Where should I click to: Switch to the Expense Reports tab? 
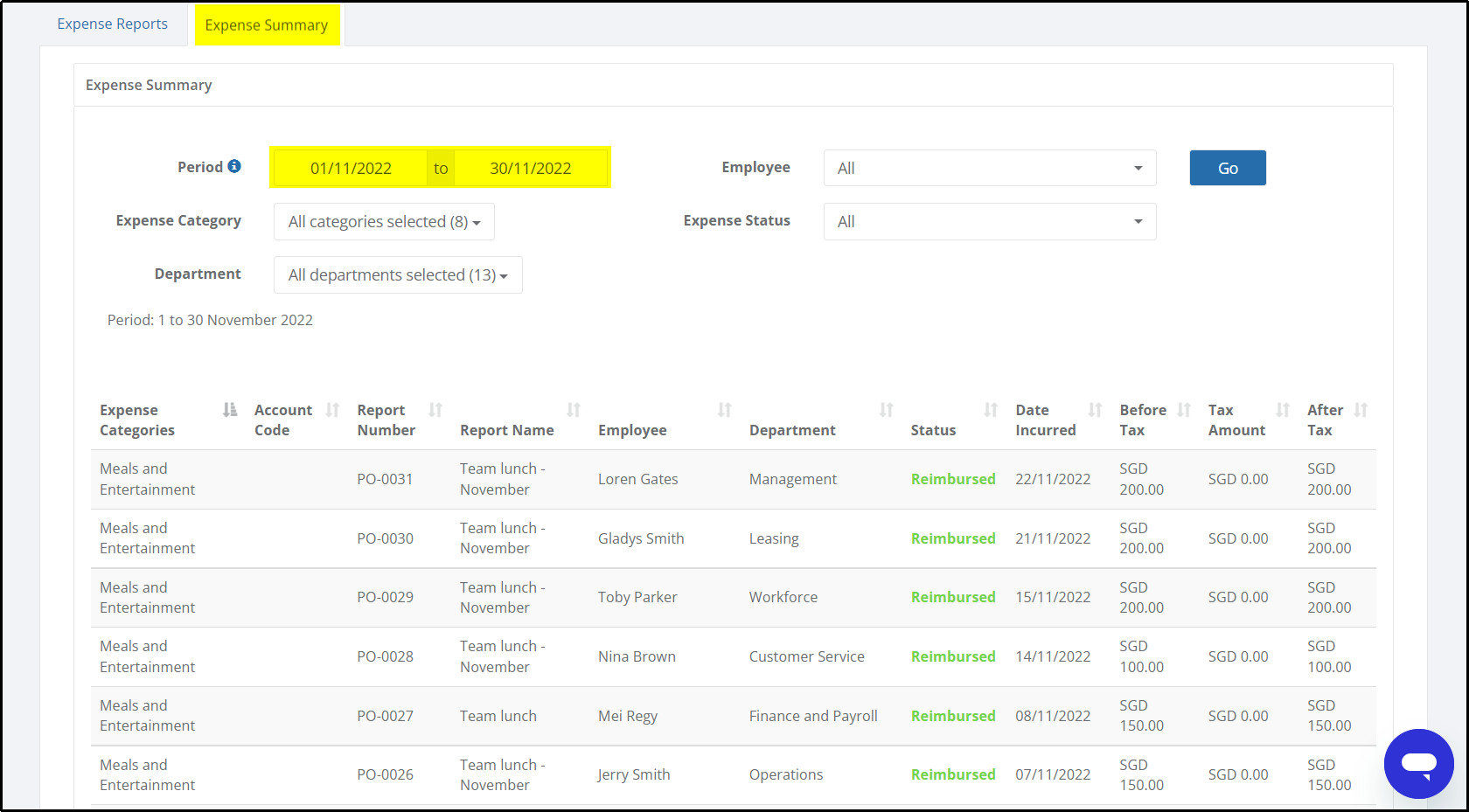[x=113, y=24]
